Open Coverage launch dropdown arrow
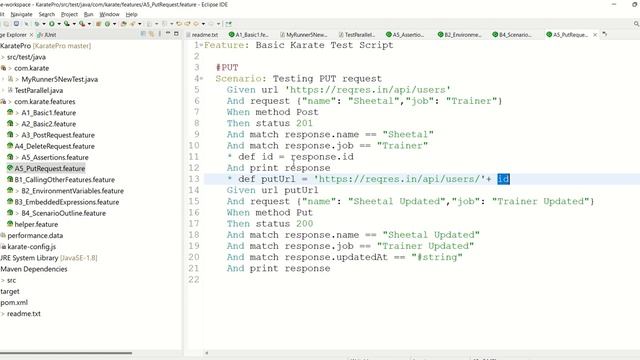Image resolution: width=640 pixels, height=360 pixels. [74, 24]
